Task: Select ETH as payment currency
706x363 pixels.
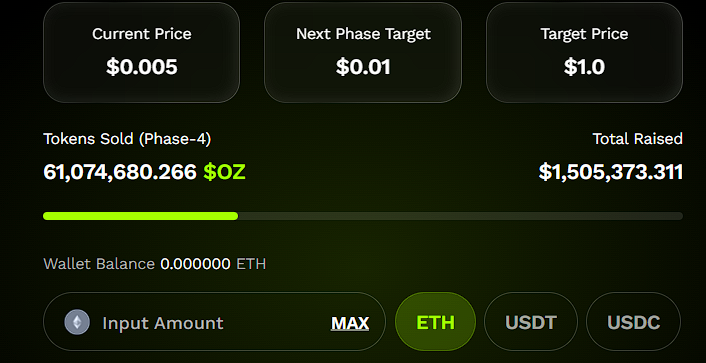Action: 435,322
